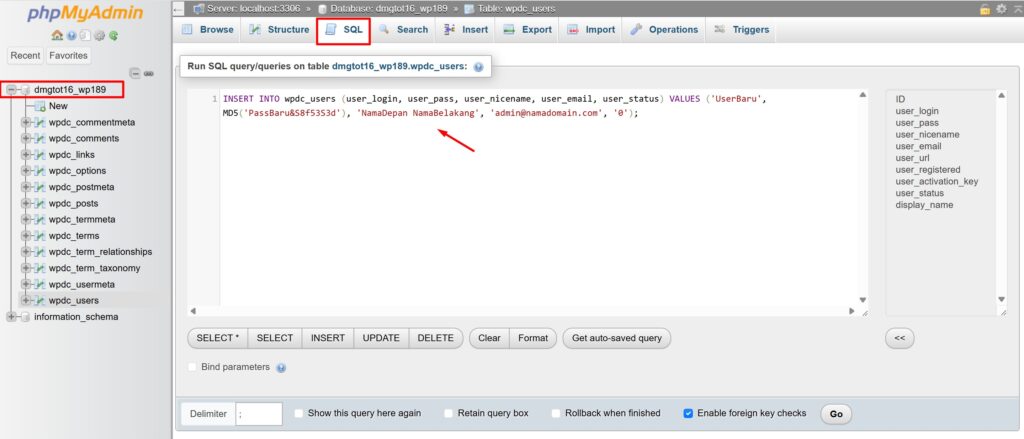Image resolution: width=1024 pixels, height=439 pixels.
Task: Switch to the Browse tab
Action: point(208,30)
